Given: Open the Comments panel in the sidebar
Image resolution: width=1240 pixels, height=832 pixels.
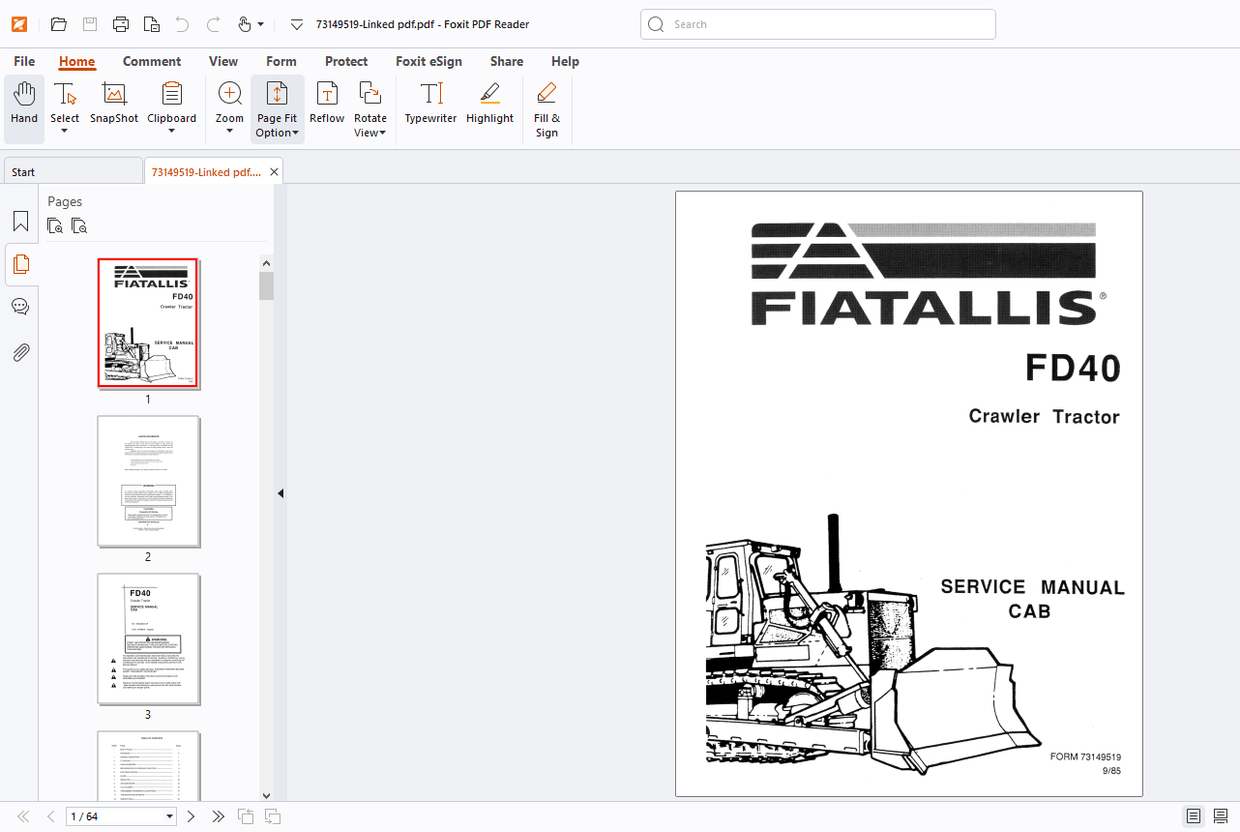Looking at the screenshot, I should coord(20,306).
